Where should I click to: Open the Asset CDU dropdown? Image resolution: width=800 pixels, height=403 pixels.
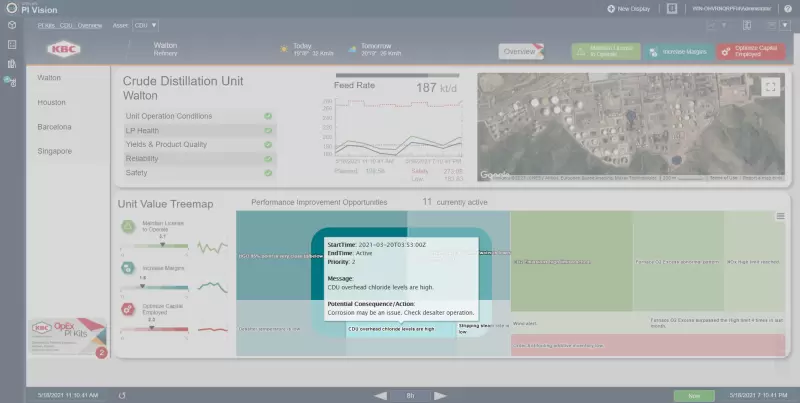pos(145,26)
